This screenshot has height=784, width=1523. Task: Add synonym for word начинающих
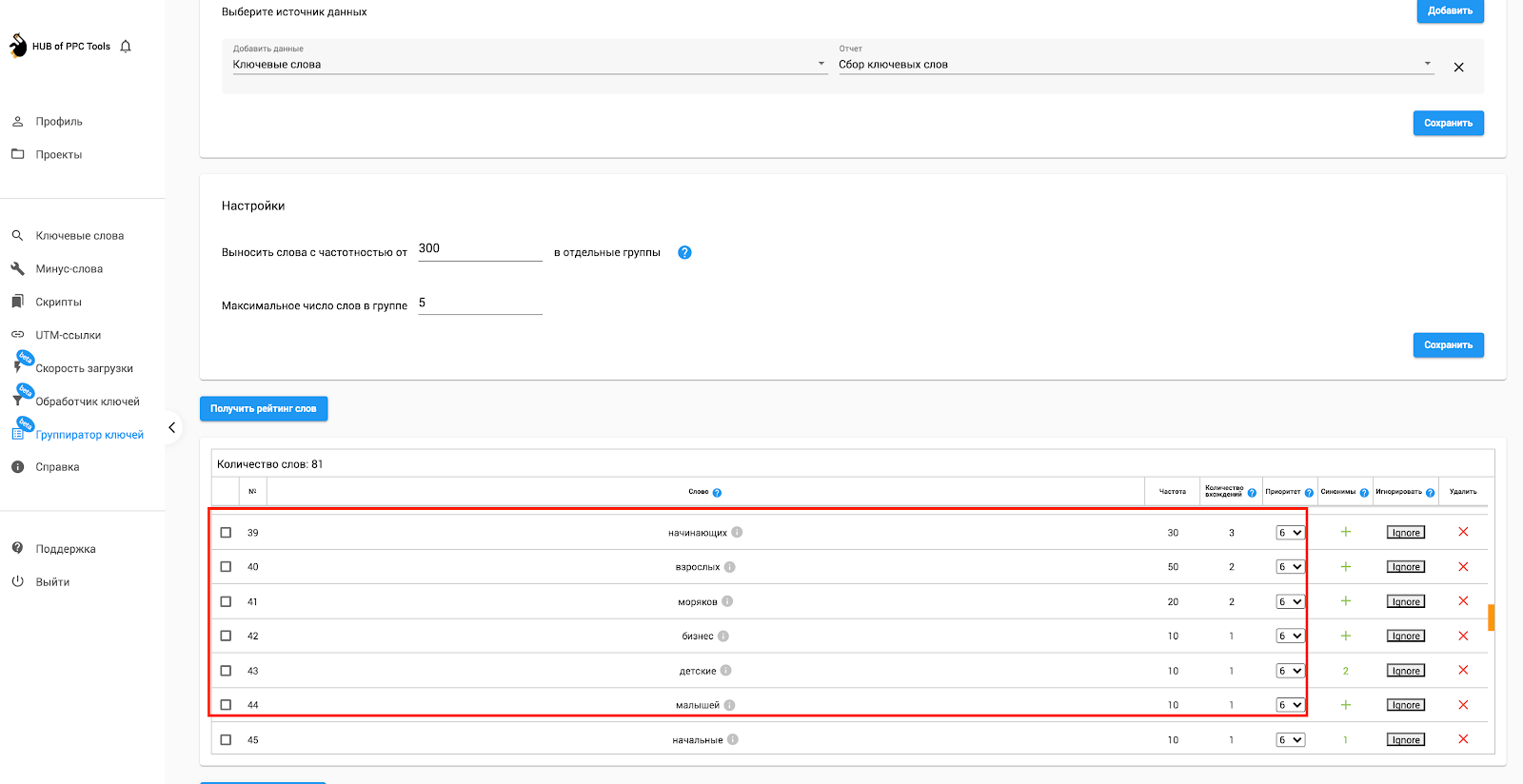[1346, 532]
